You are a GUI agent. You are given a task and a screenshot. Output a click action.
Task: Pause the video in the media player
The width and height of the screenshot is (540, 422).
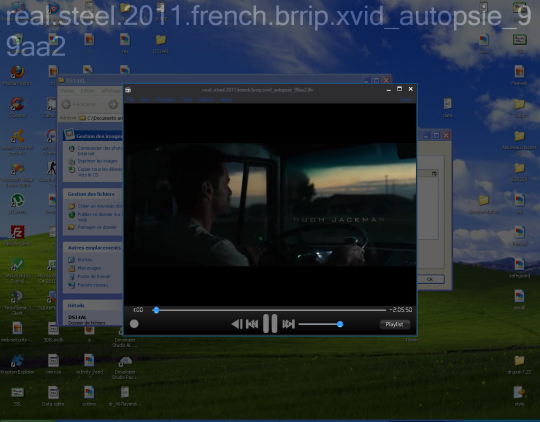coord(270,323)
